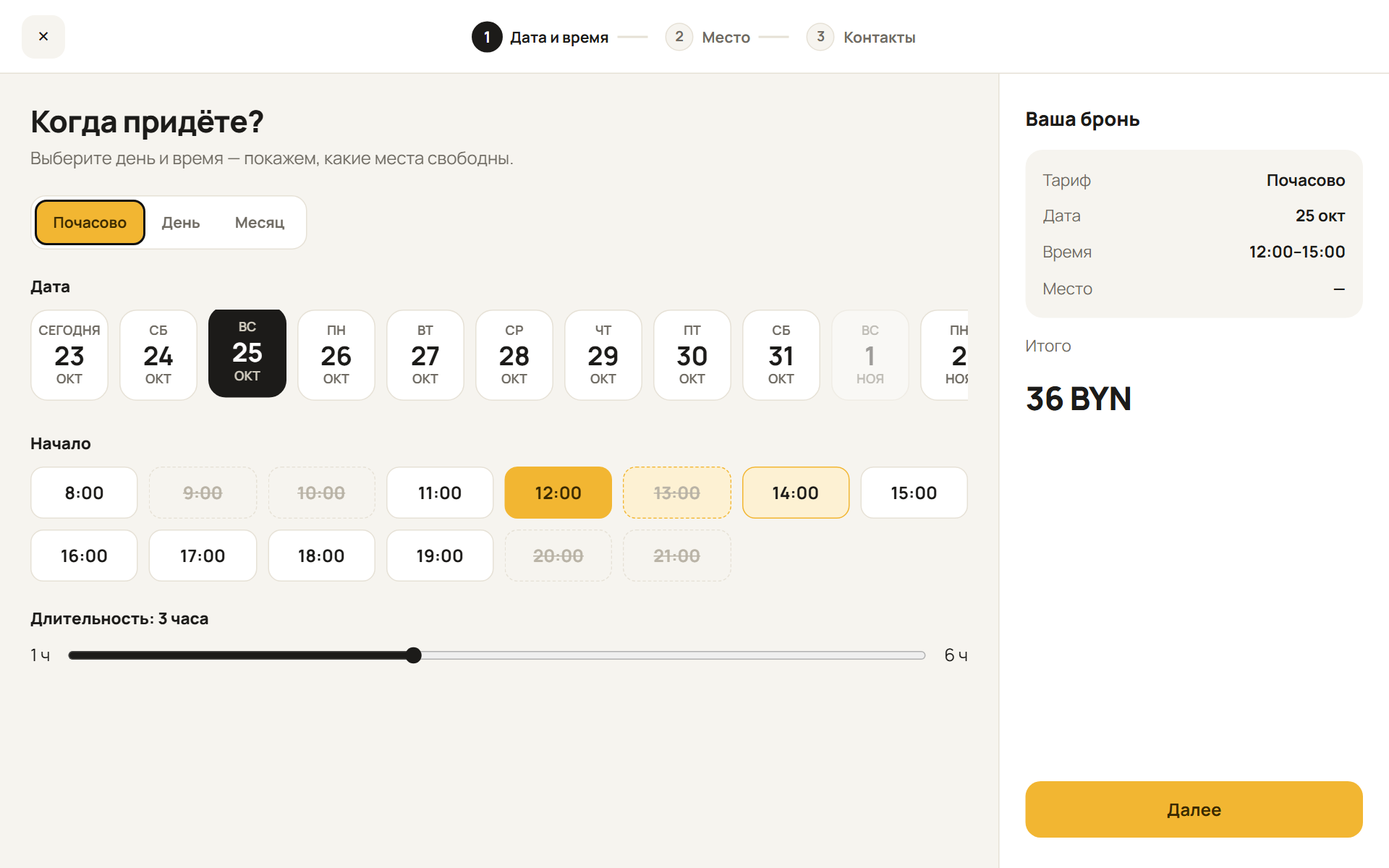
Task: Click the crossed-out 13:00 slot
Action: (677, 493)
